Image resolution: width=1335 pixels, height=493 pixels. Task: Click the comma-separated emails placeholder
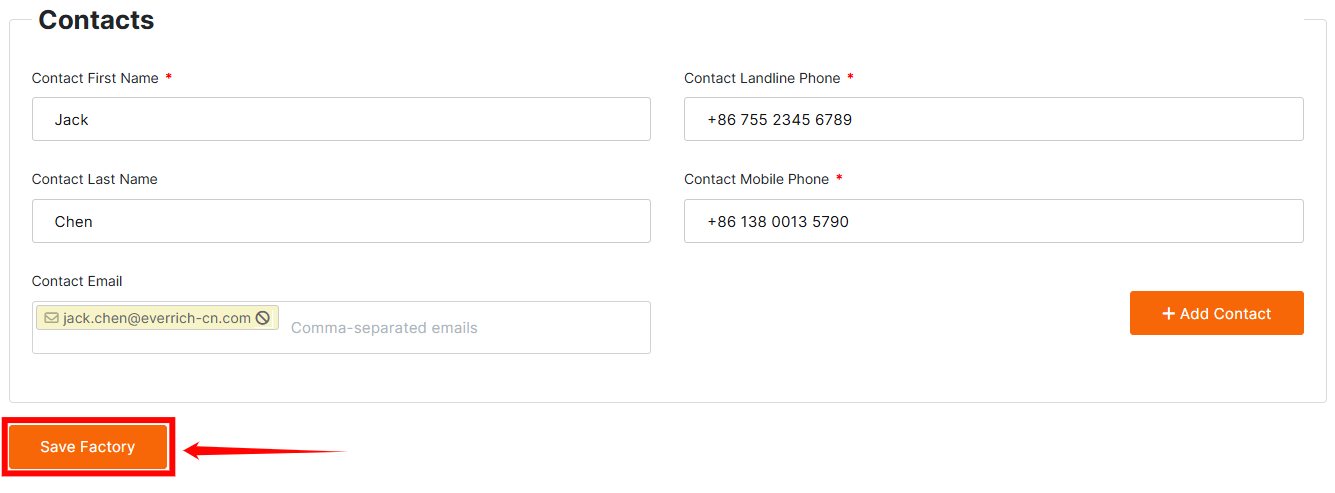(x=384, y=328)
